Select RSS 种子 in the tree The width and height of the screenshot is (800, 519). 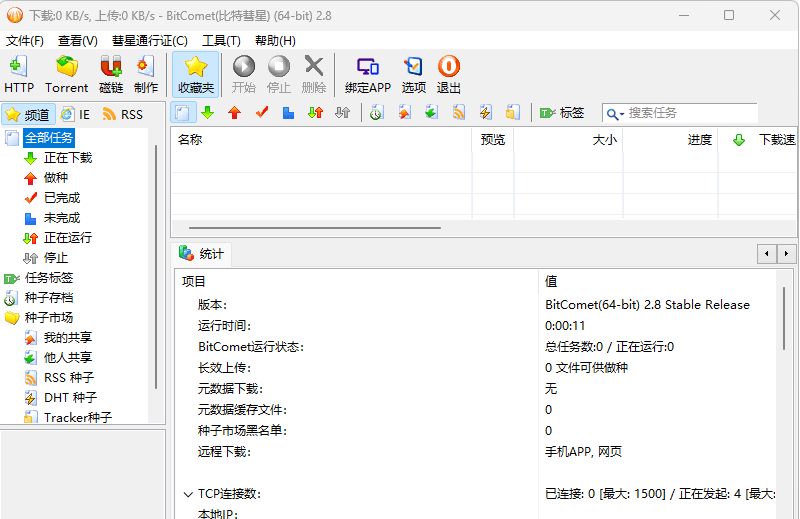coord(69,378)
